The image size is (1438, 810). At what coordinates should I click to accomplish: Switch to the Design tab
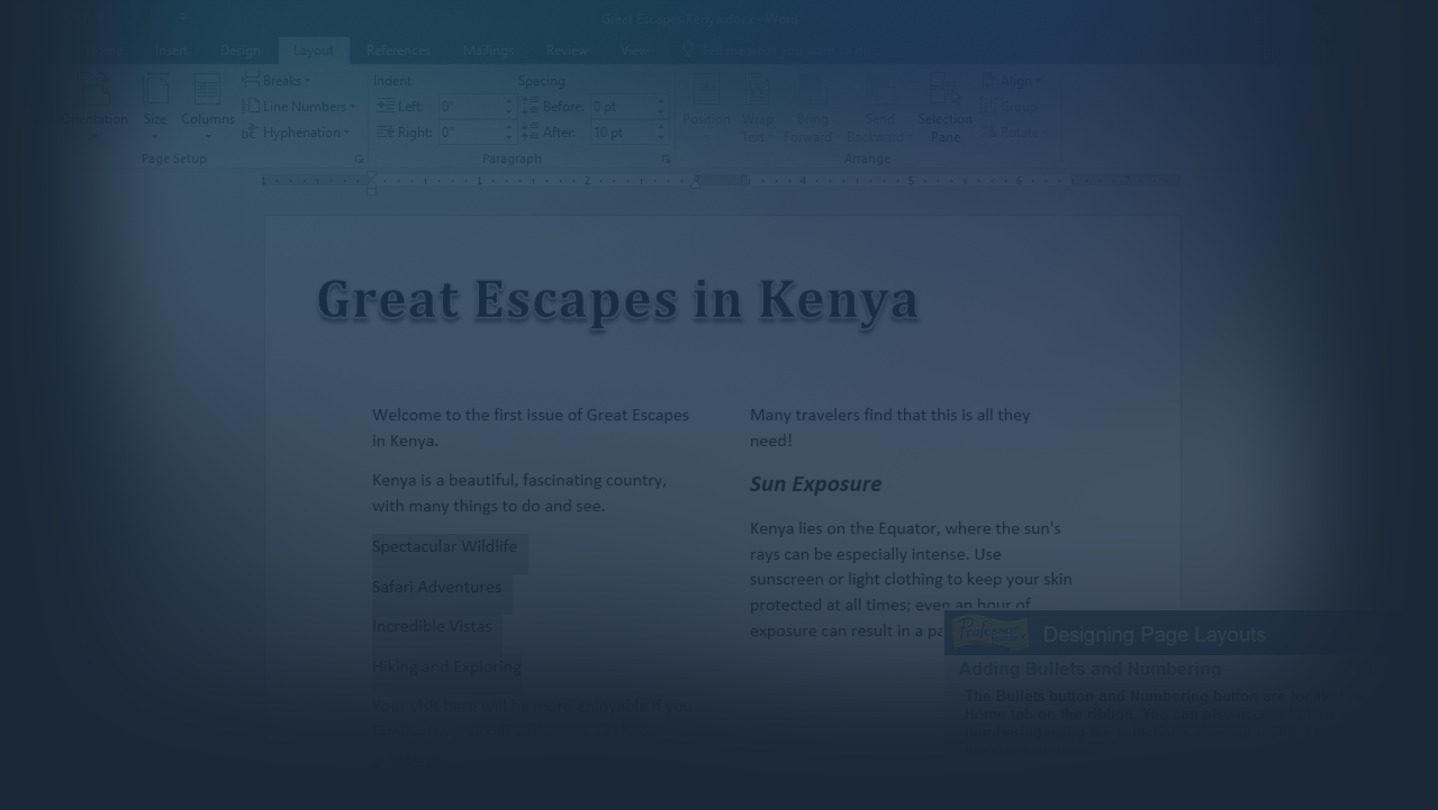[240, 50]
